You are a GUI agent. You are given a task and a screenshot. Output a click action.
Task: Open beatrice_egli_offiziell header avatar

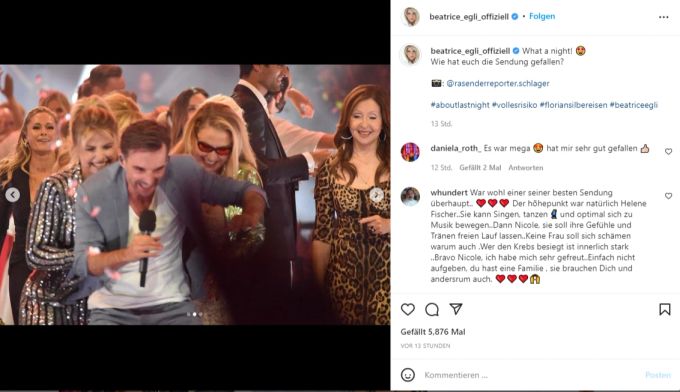410,17
